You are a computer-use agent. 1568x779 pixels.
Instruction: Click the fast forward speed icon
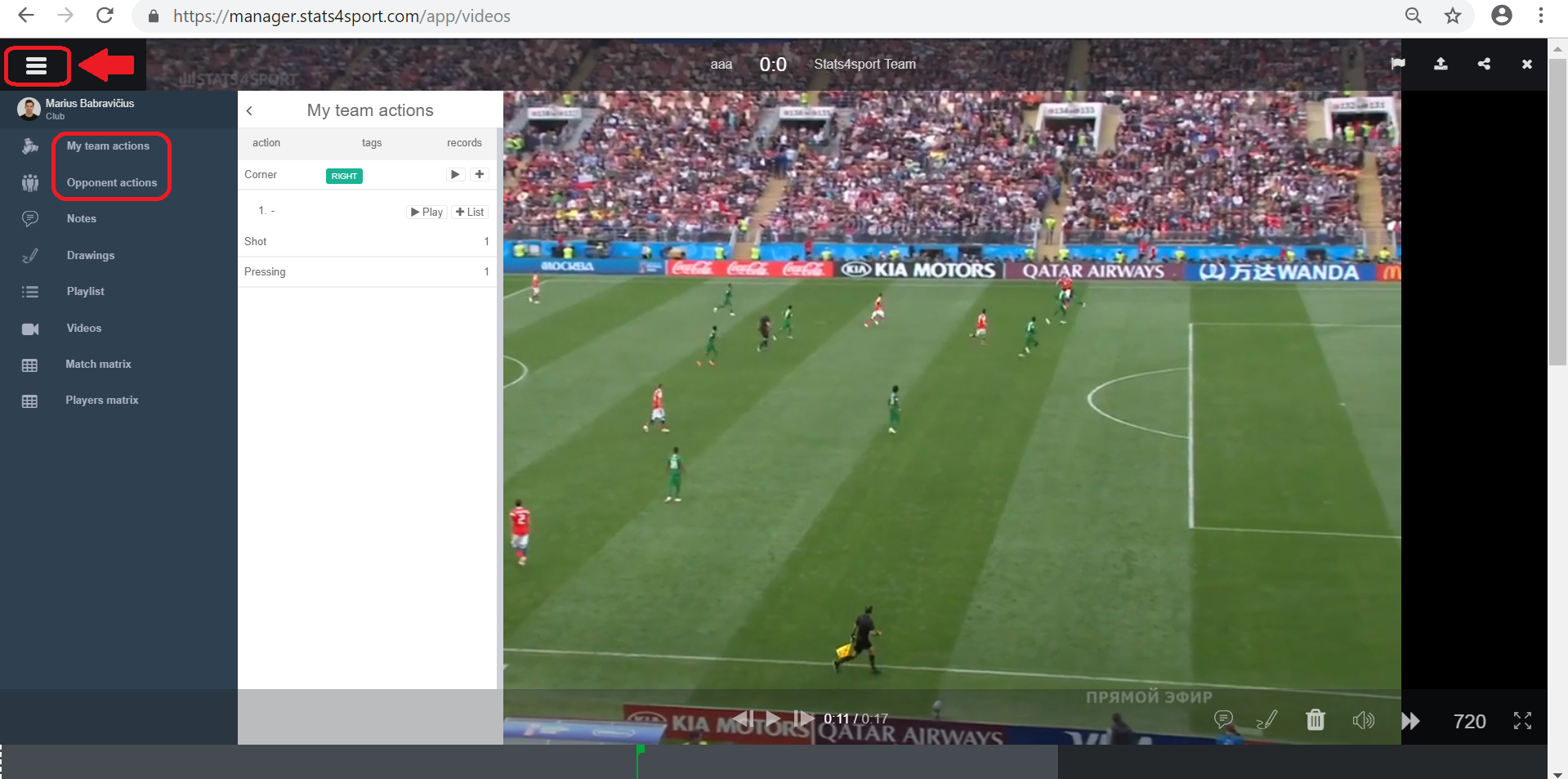(1410, 721)
